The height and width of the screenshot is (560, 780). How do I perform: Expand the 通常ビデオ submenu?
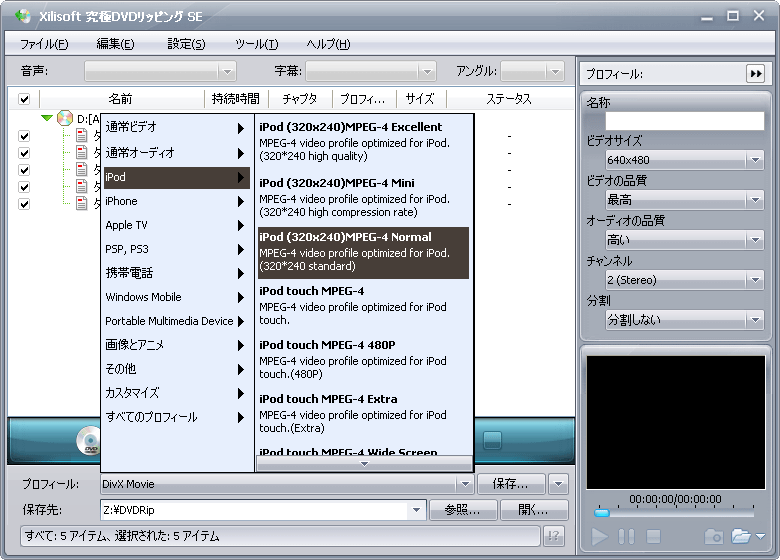[177, 127]
